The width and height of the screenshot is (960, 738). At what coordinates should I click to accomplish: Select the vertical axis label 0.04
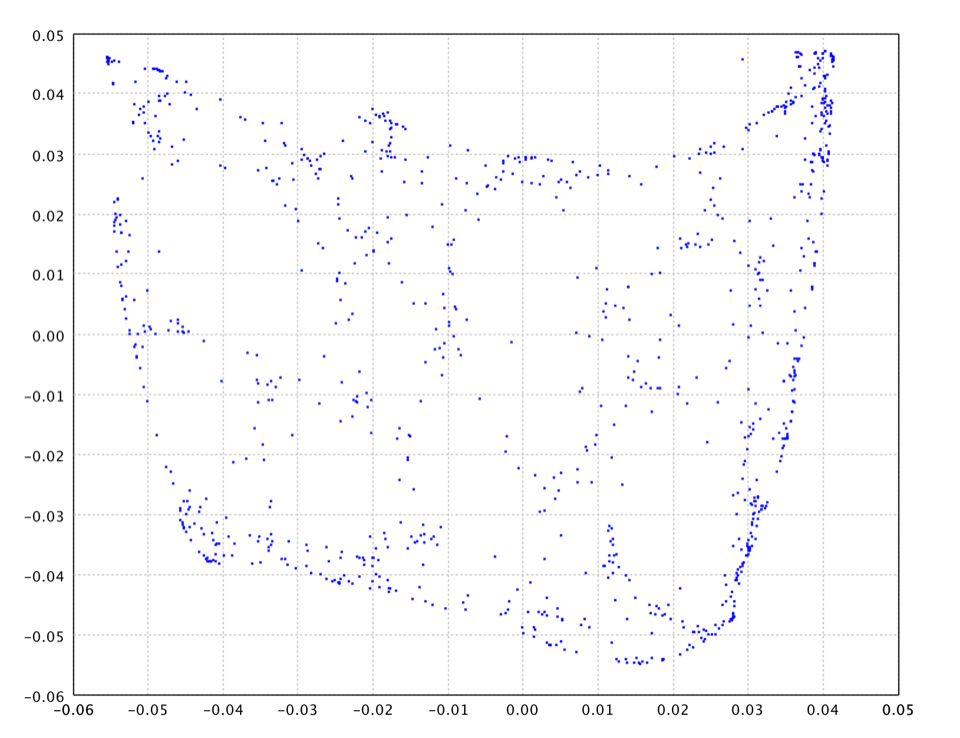[48, 95]
